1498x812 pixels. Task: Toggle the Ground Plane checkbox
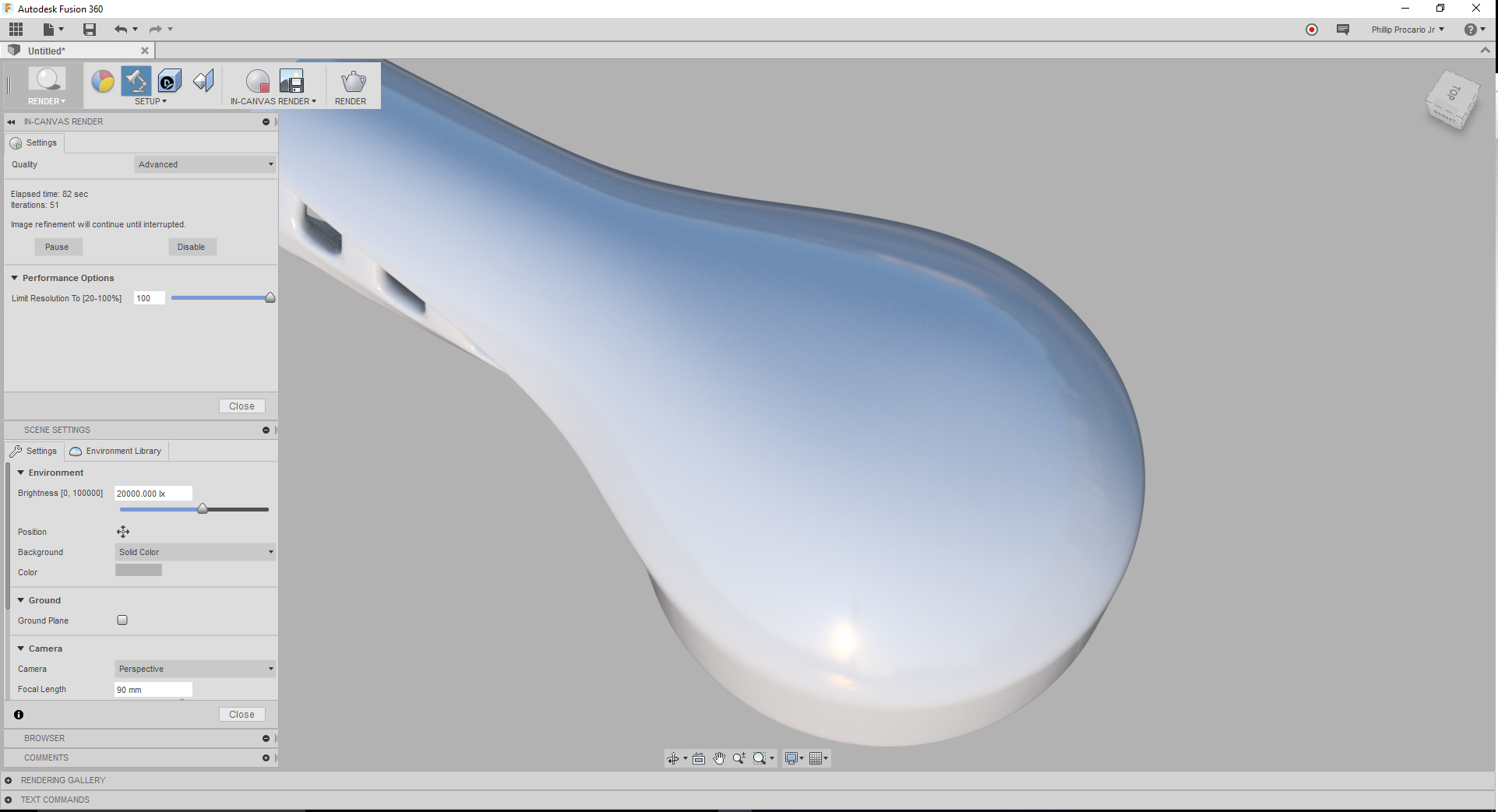[x=122, y=620]
